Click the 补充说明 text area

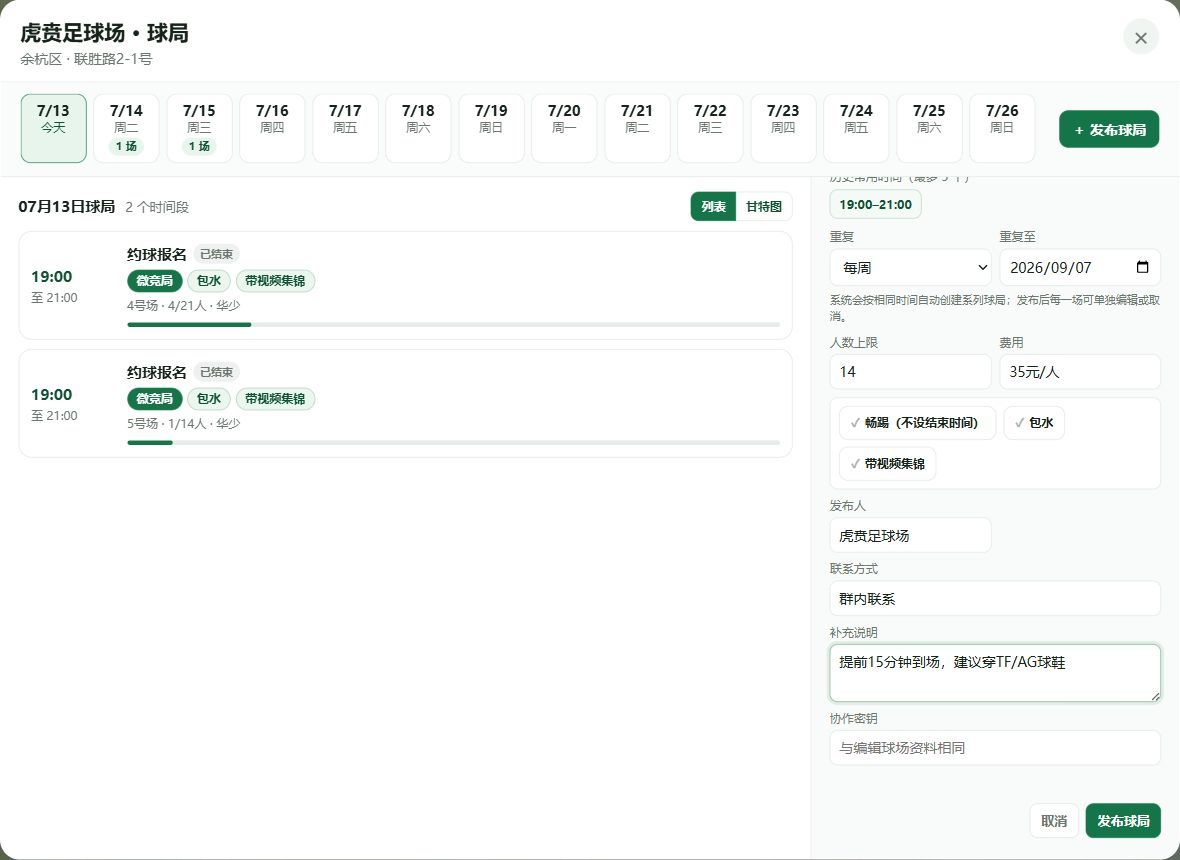[x=995, y=673]
